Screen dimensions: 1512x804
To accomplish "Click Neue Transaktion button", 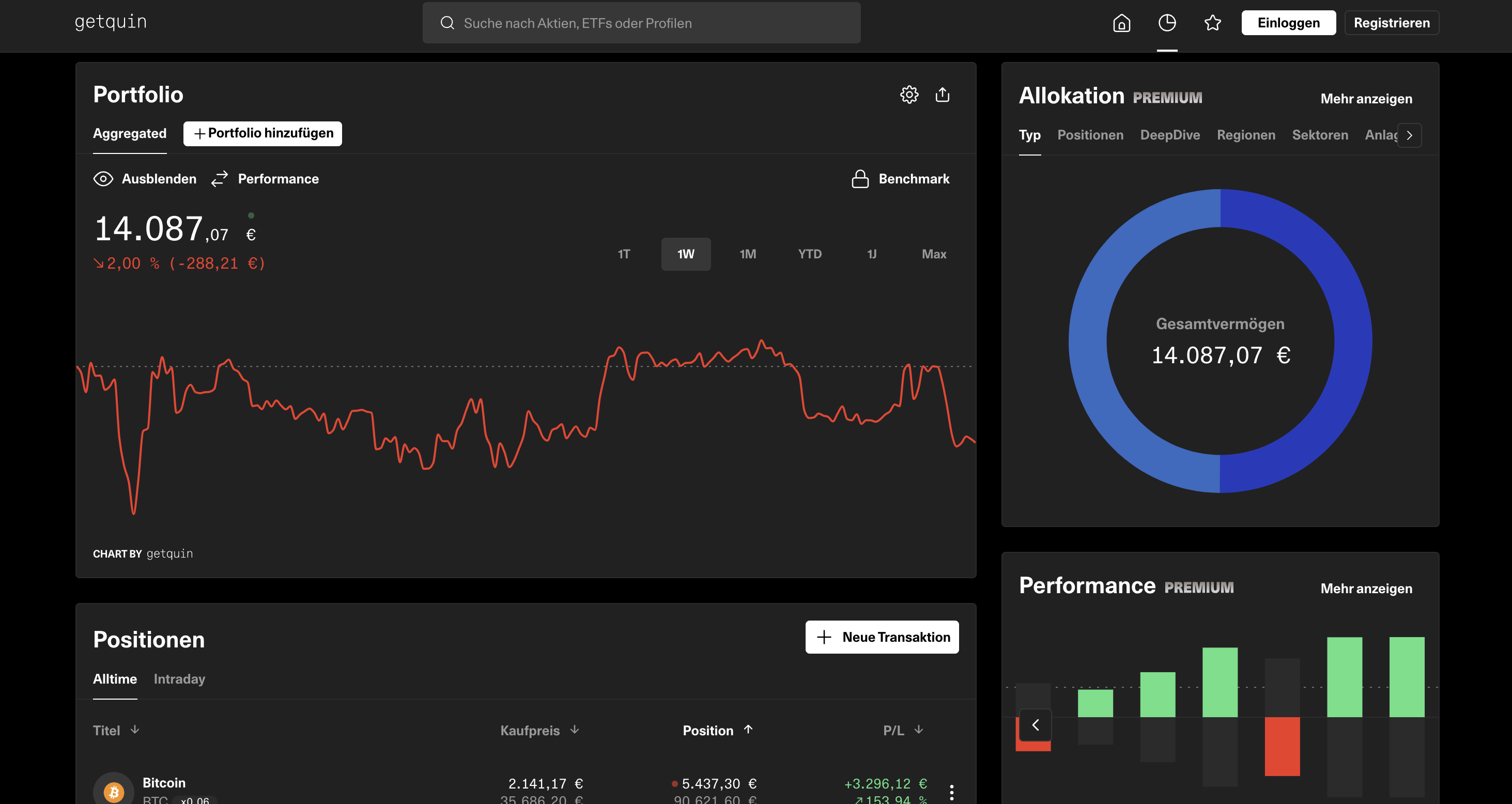I will pyautogui.click(x=882, y=637).
